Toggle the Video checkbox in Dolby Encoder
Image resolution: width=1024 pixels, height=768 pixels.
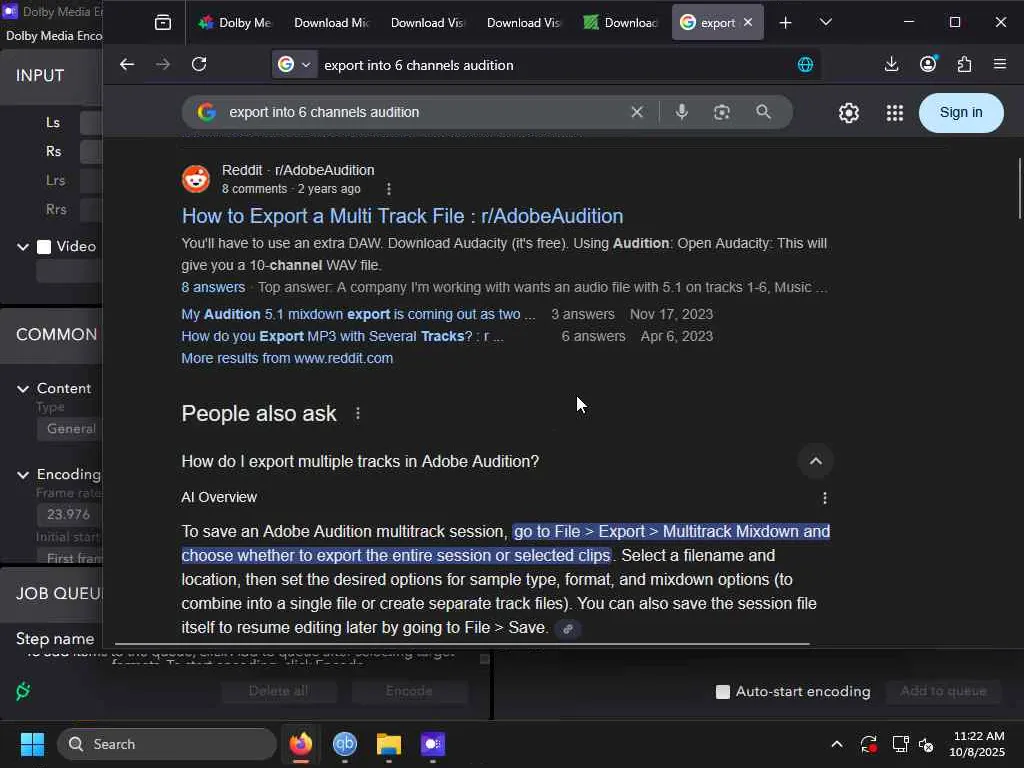tap(44, 247)
